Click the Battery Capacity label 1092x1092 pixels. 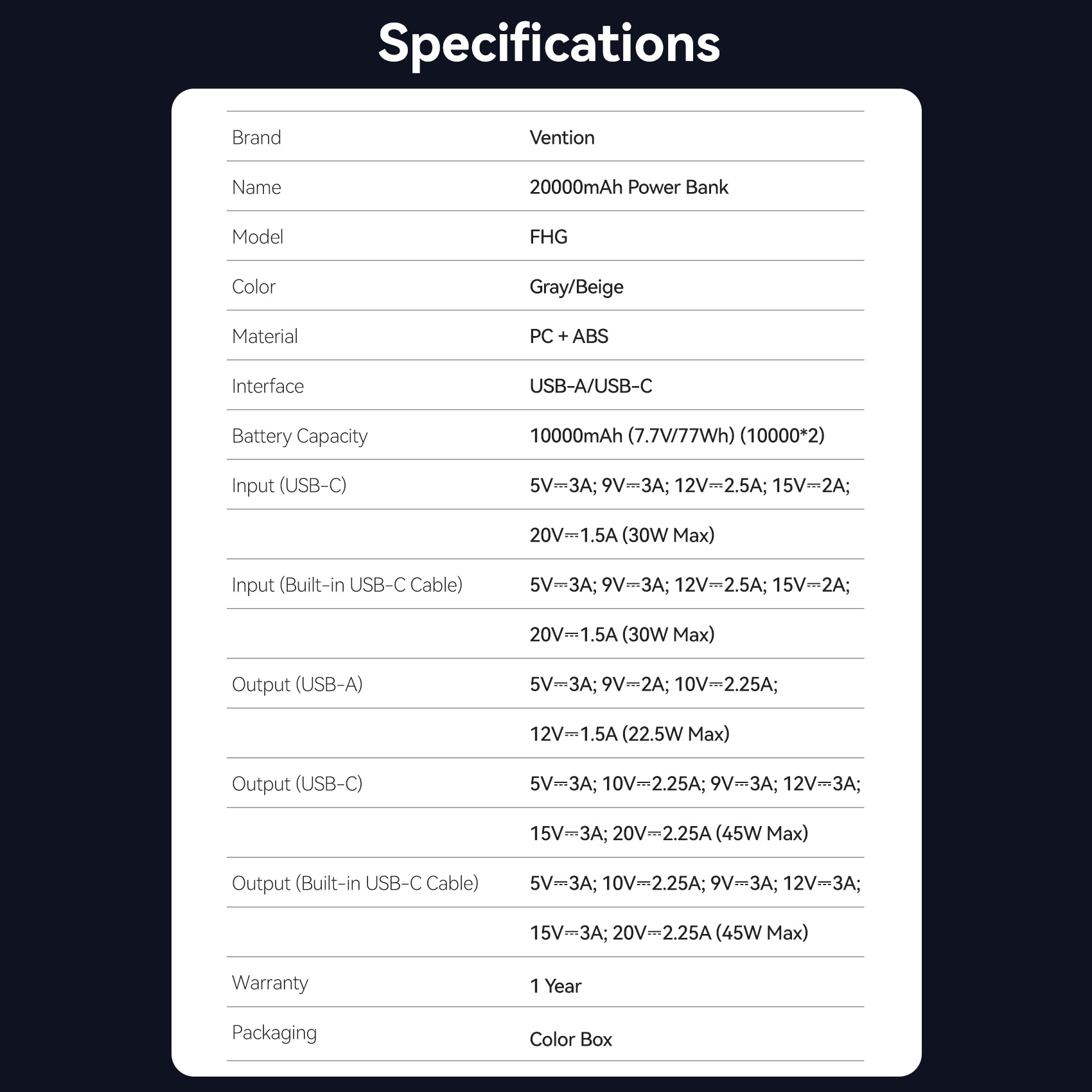coord(299,436)
